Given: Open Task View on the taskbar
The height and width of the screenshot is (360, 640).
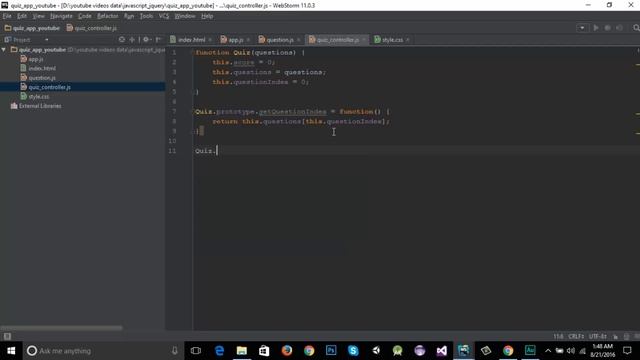Looking at the screenshot, I should [x=196, y=351].
